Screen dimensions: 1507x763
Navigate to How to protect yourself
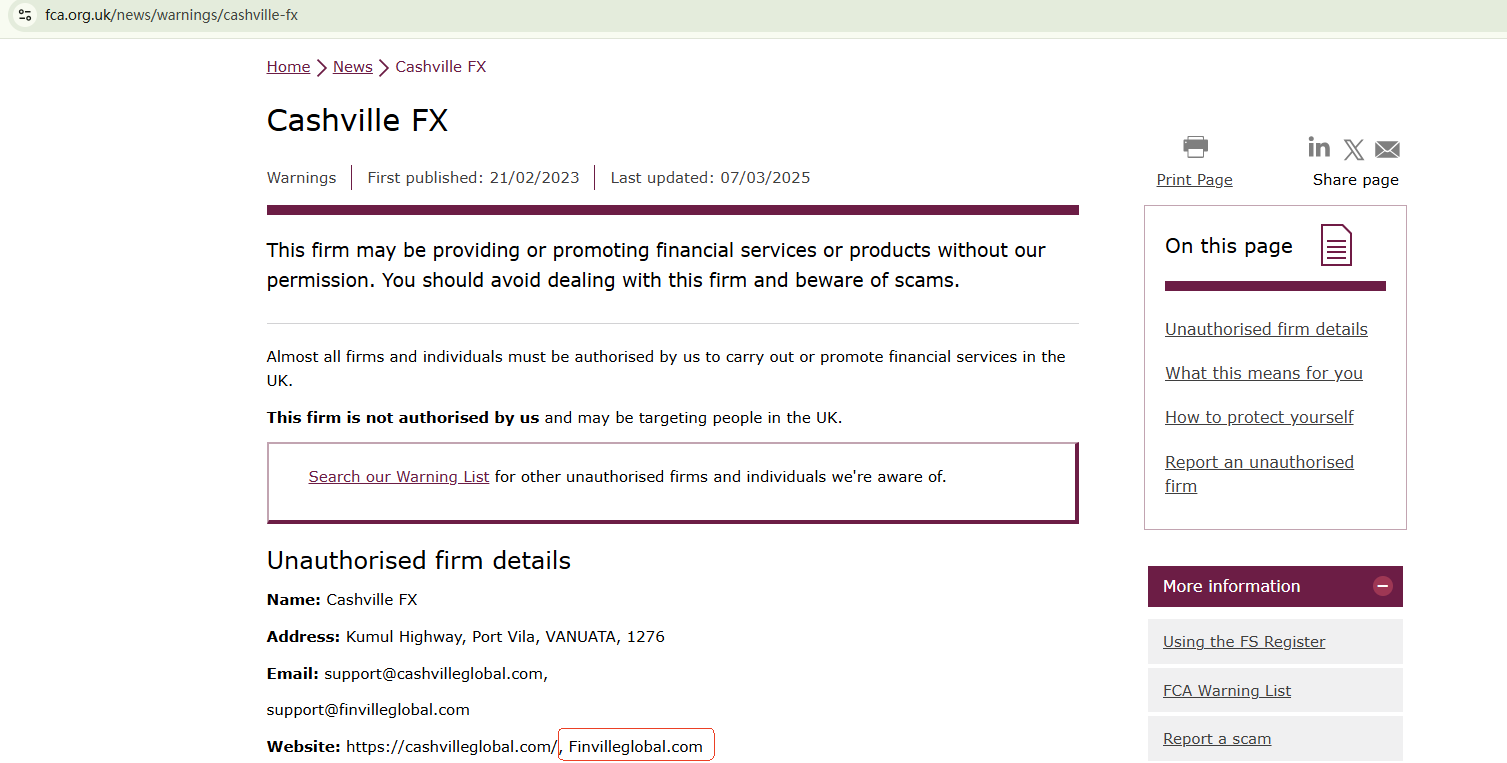(1259, 417)
